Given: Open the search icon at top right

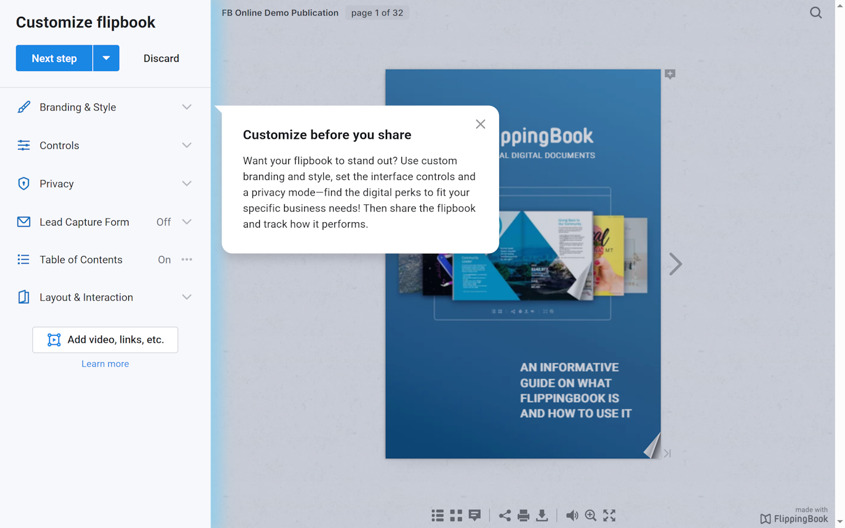Looking at the screenshot, I should point(816,12).
